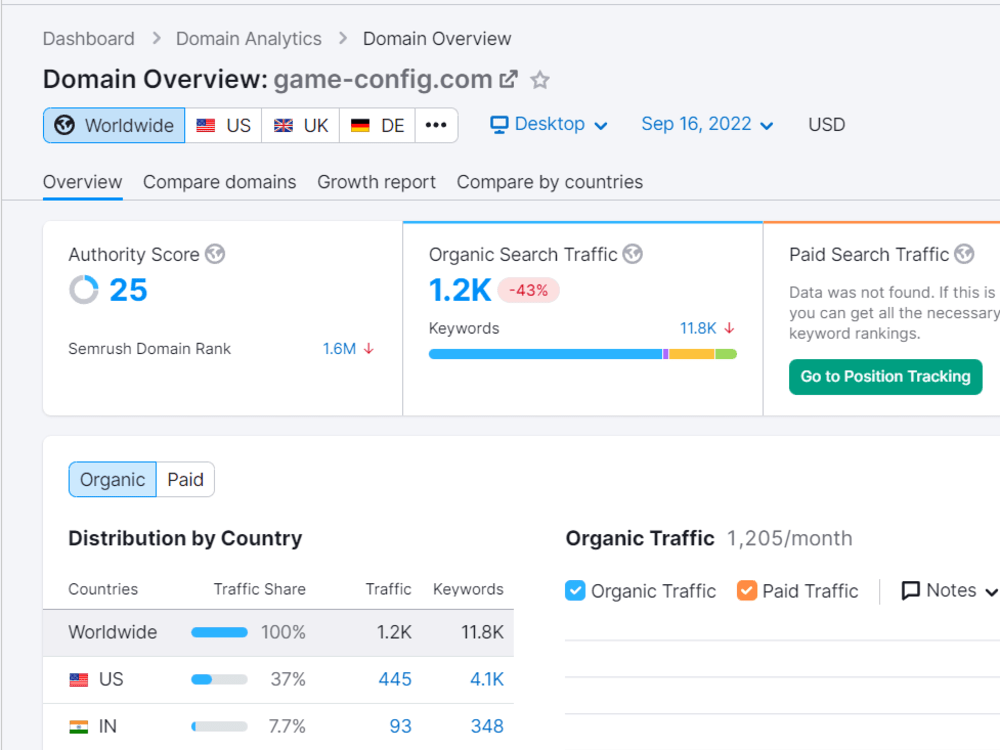Open the Desktop device dropdown
The image size is (1000, 750).
point(548,124)
